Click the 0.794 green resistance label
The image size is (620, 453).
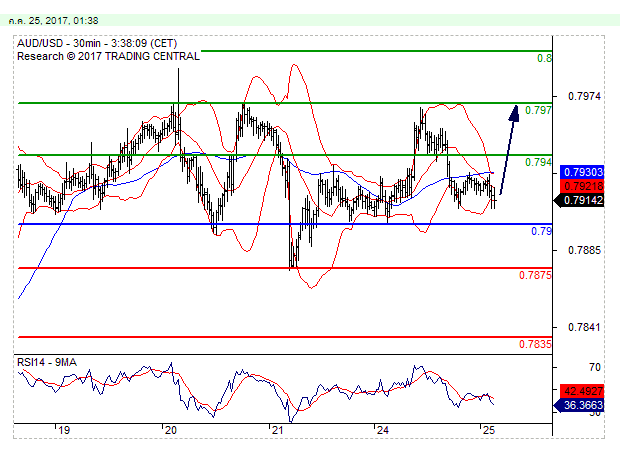click(x=538, y=162)
